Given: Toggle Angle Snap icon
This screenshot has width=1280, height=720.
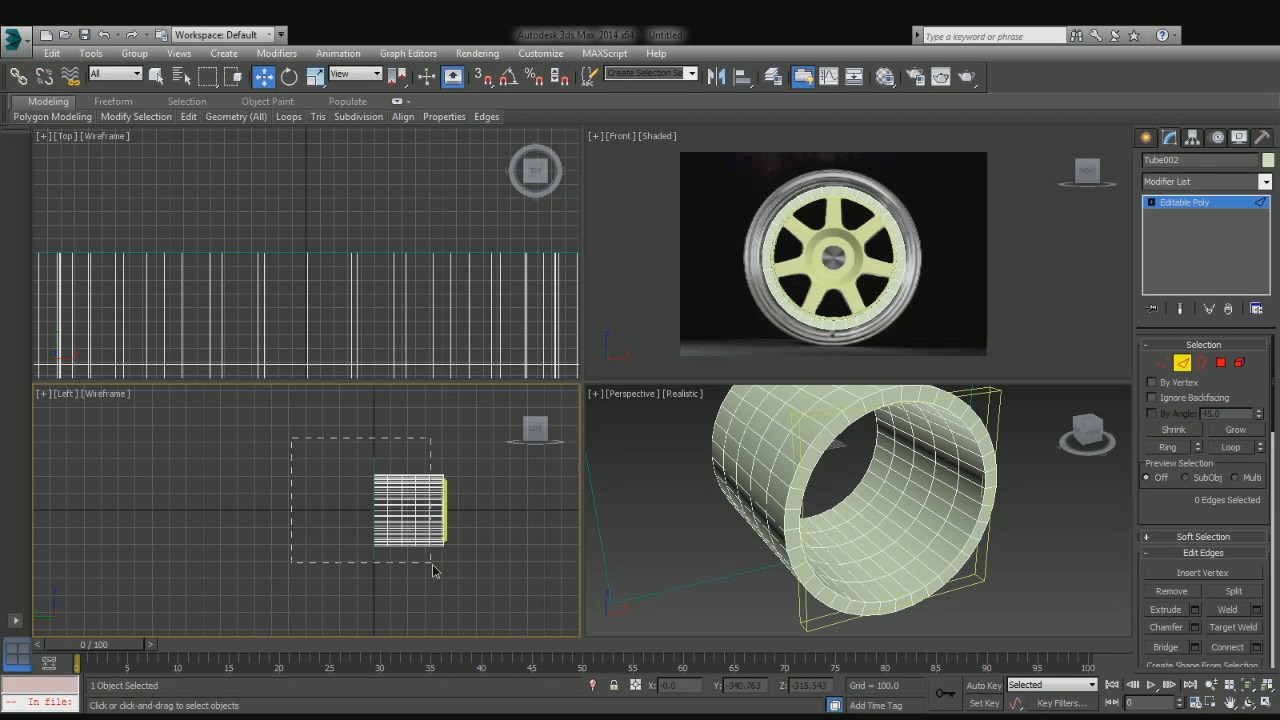Looking at the screenshot, I should [508, 76].
